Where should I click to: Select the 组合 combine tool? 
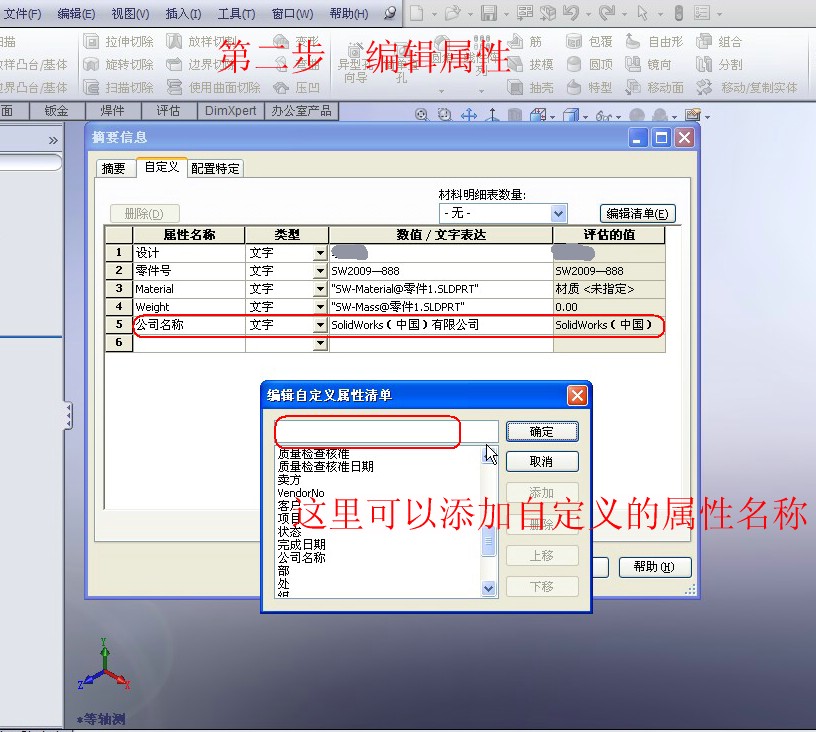719,41
